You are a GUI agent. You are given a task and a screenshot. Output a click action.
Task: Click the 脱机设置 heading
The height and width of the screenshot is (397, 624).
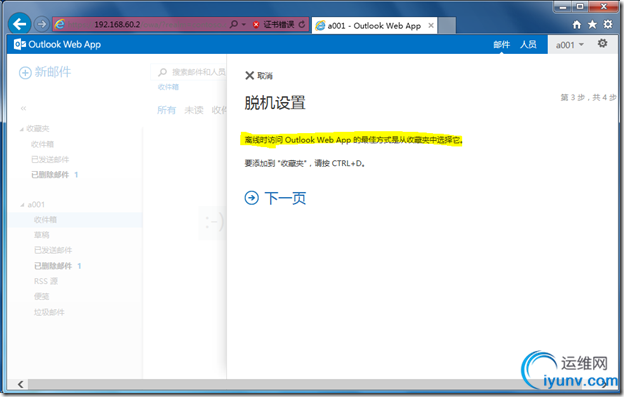(x=275, y=103)
